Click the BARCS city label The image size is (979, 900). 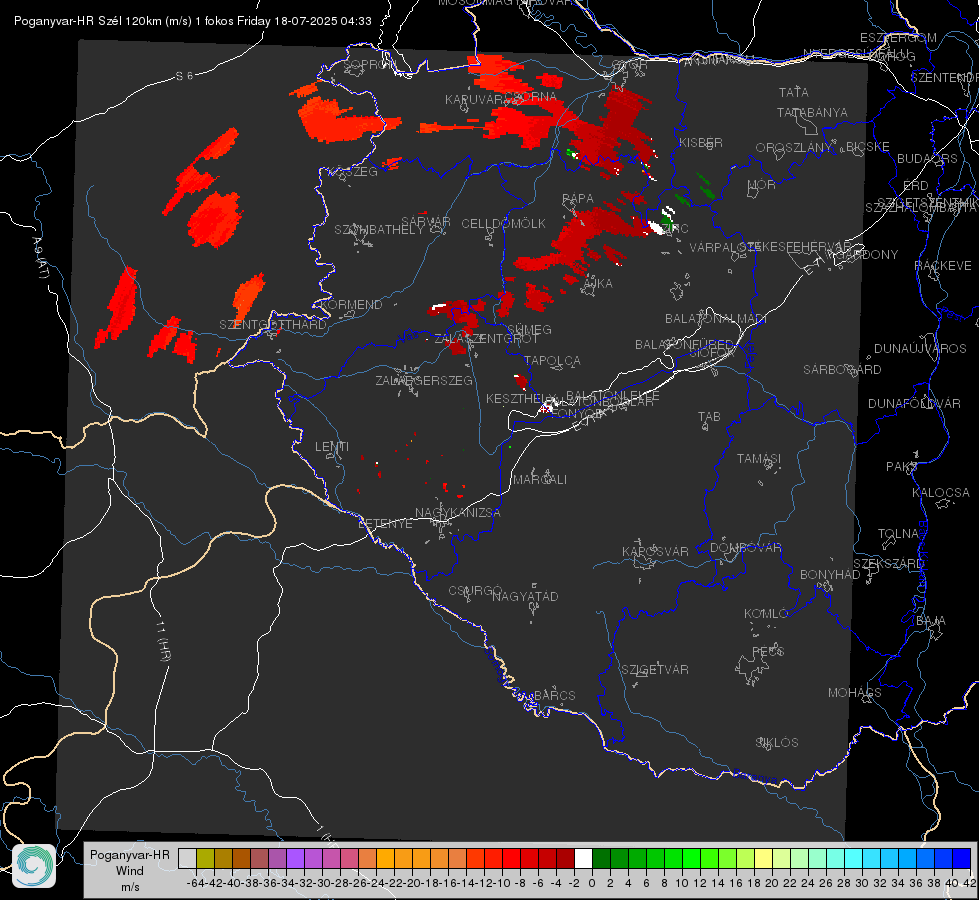coord(554,695)
